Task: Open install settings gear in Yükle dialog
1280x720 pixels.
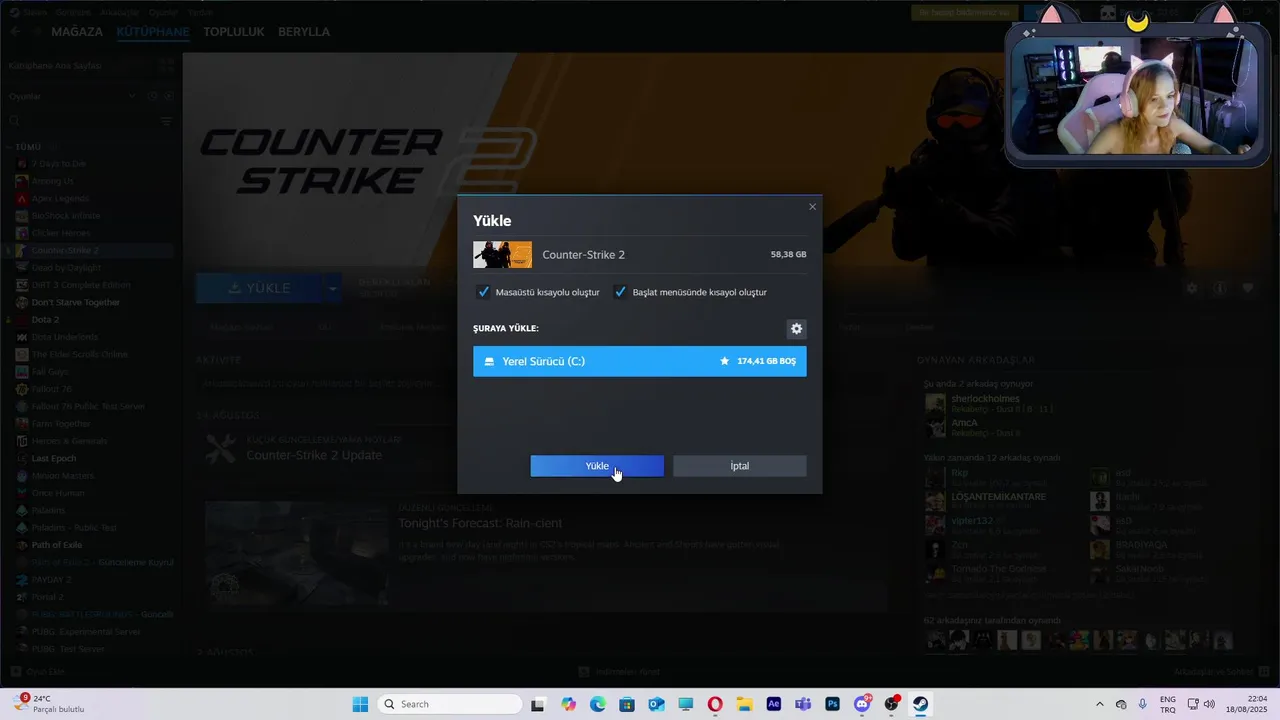Action: click(x=796, y=329)
